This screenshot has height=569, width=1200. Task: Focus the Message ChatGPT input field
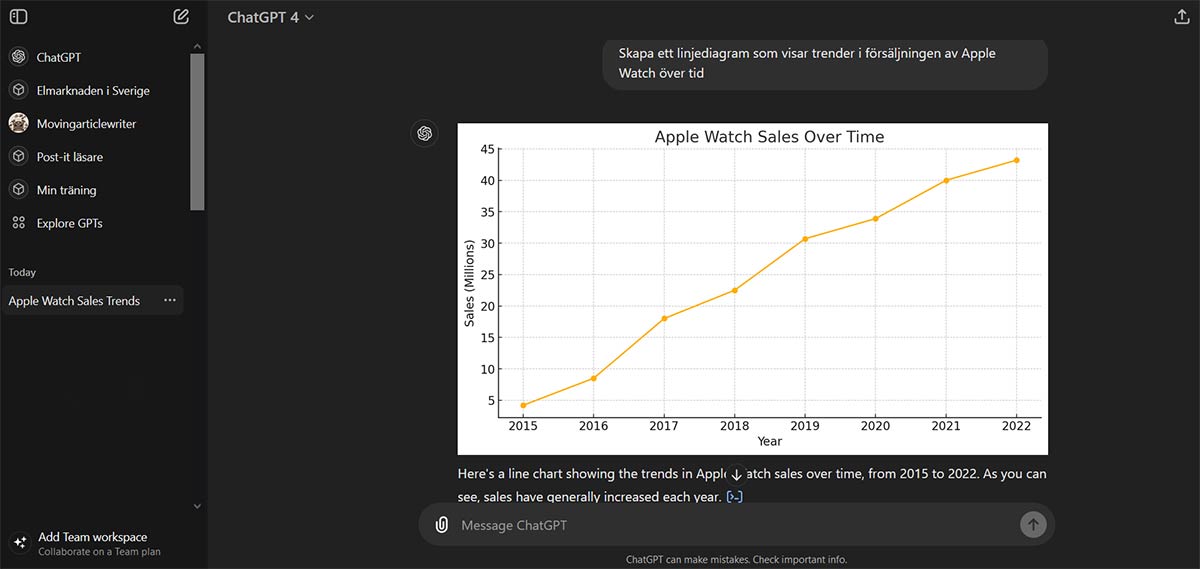[736, 525]
